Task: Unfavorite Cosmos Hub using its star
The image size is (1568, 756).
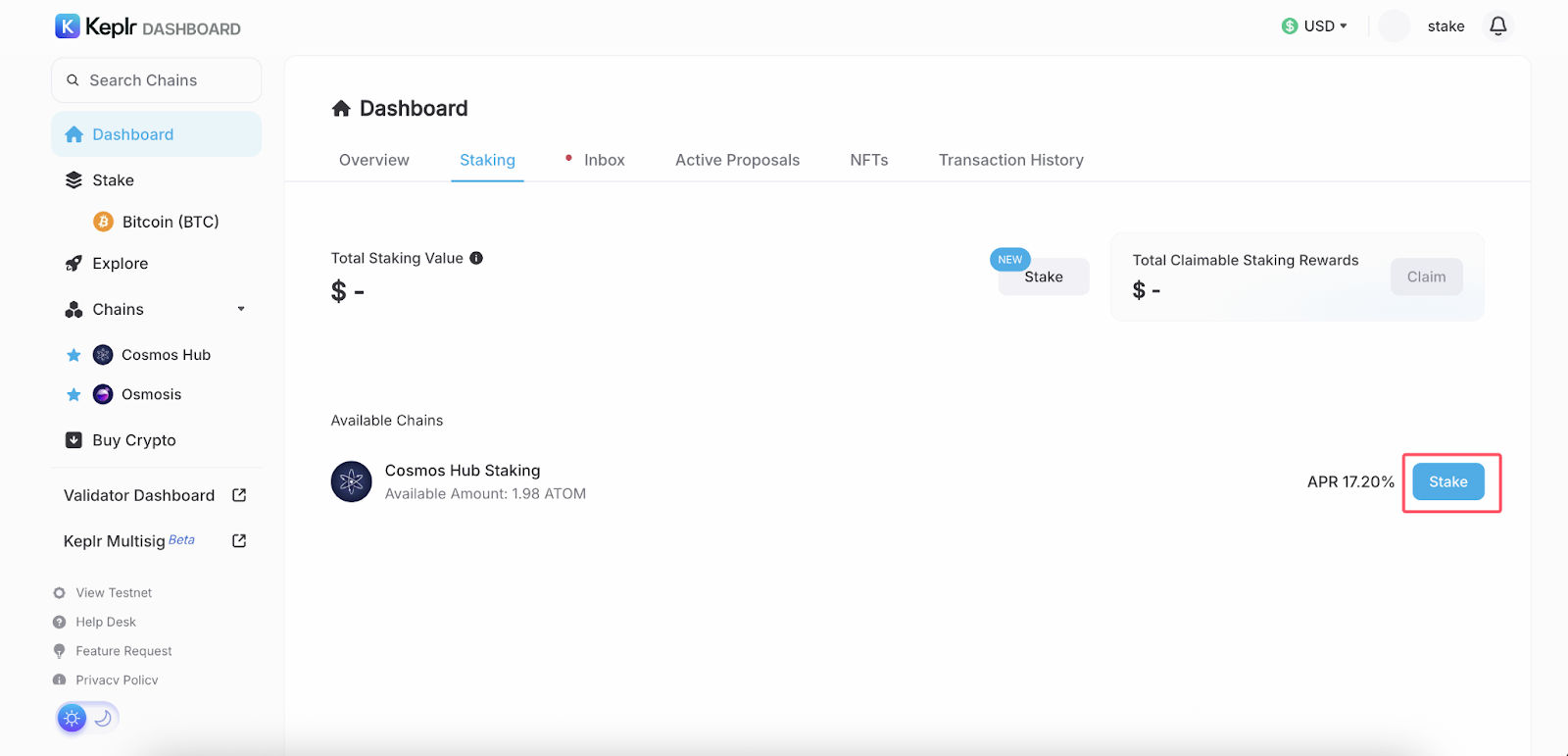Action: (x=73, y=355)
